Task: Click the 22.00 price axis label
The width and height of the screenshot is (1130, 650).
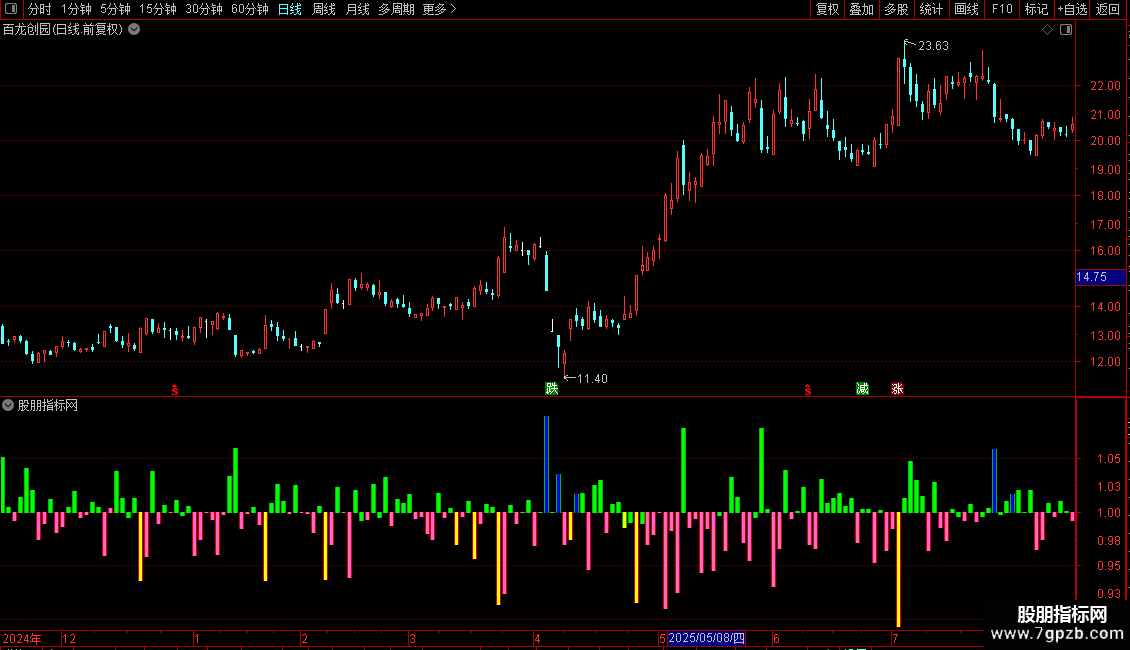Action: [1105, 86]
